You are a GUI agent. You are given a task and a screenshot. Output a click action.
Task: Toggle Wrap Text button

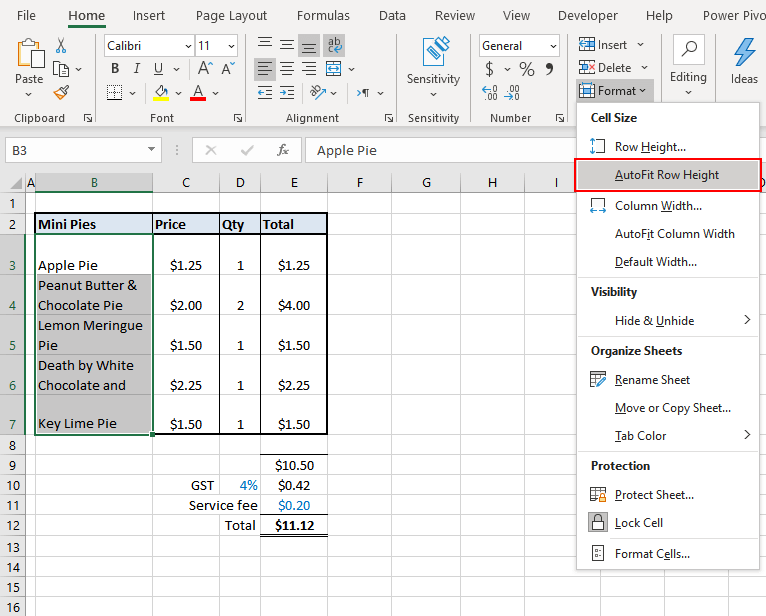click(x=335, y=45)
